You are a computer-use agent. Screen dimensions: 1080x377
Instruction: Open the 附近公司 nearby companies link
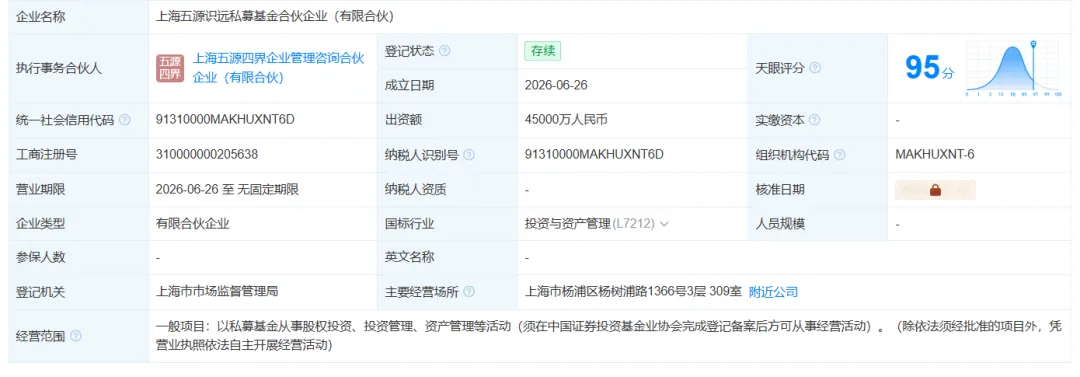pos(773,292)
